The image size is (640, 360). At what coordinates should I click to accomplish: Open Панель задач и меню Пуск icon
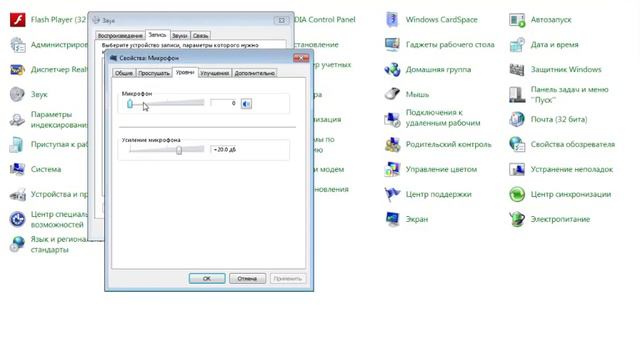click(x=517, y=94)
